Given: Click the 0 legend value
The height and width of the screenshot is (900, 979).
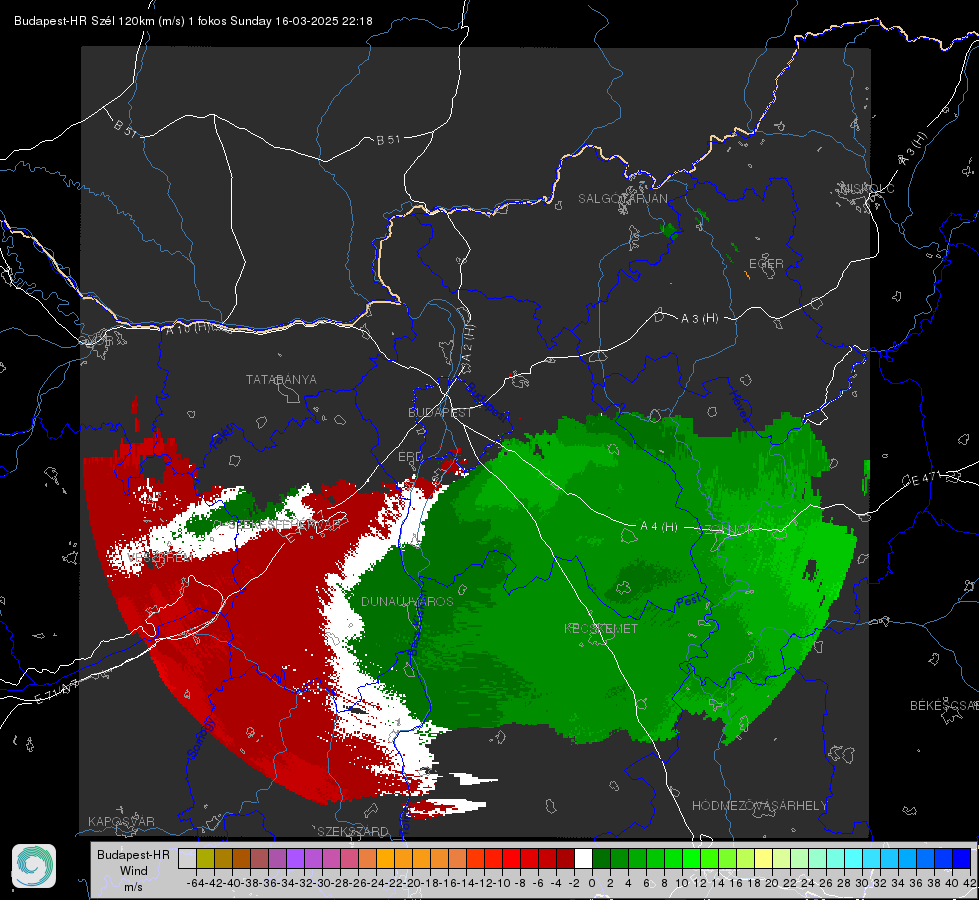Looking at the screenshot, I should pos(592,883).
